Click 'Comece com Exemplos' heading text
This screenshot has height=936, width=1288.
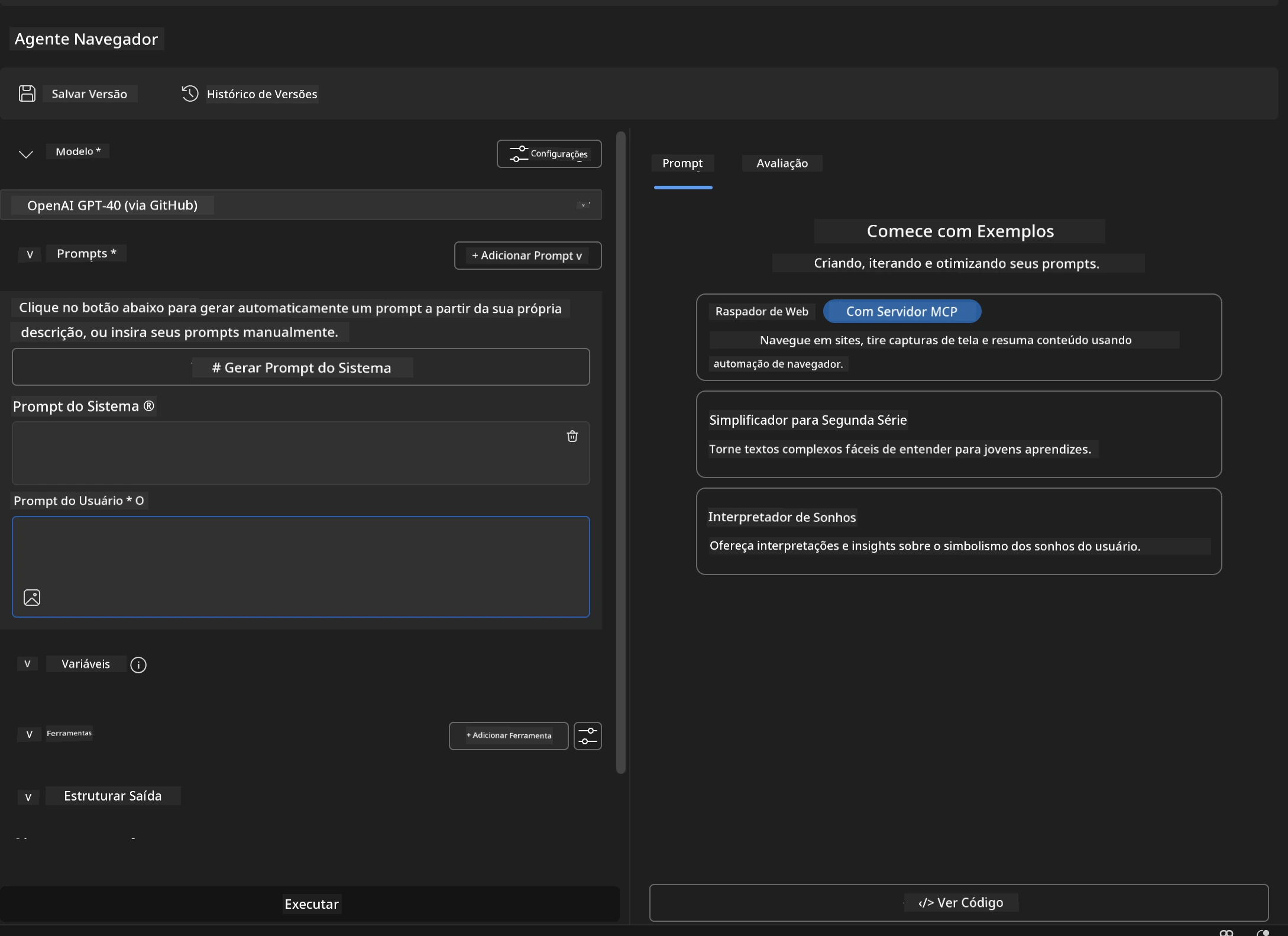point(960,231)
